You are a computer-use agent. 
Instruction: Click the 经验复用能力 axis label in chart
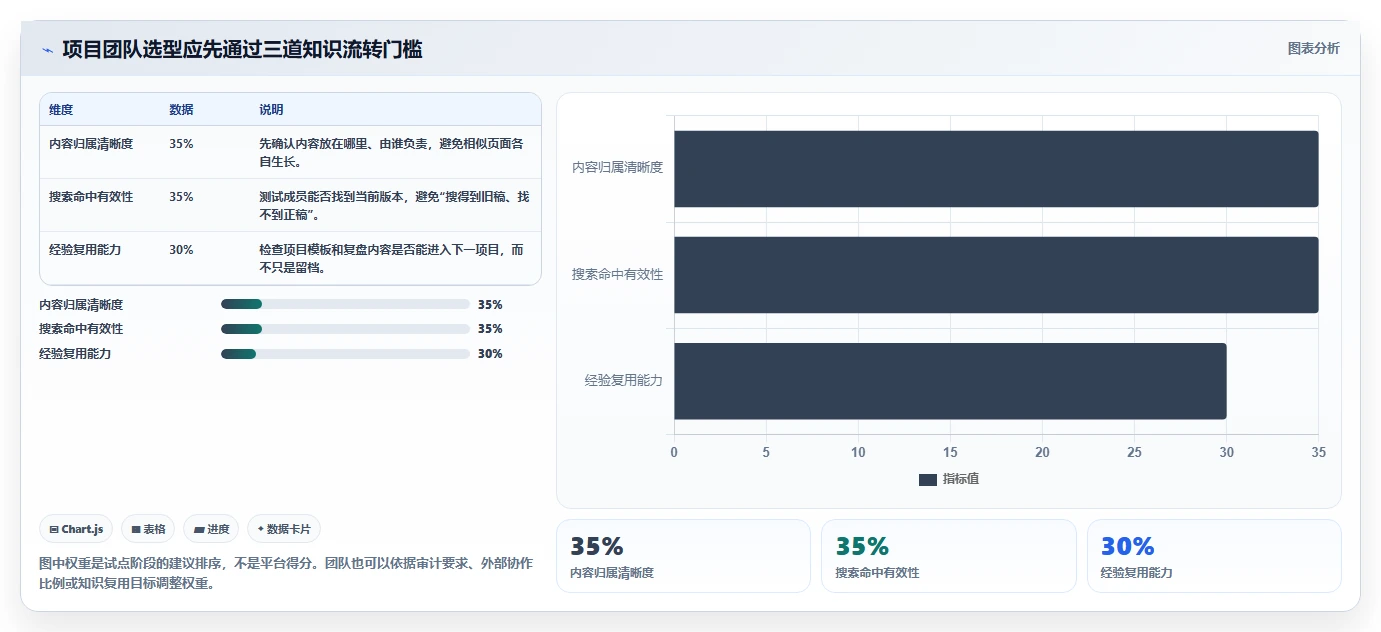(624, 380)
